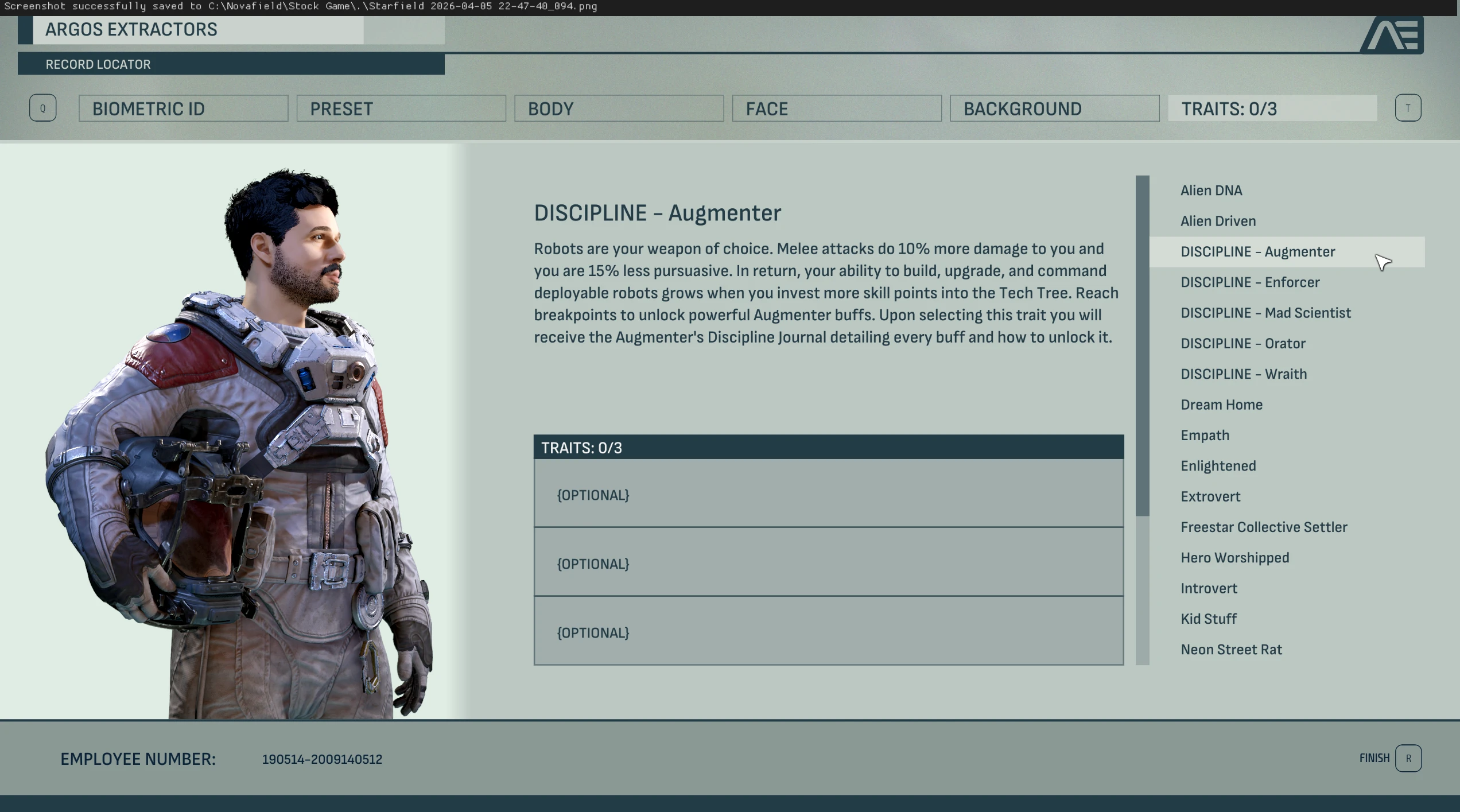Open the Face tab

(837, 108)
